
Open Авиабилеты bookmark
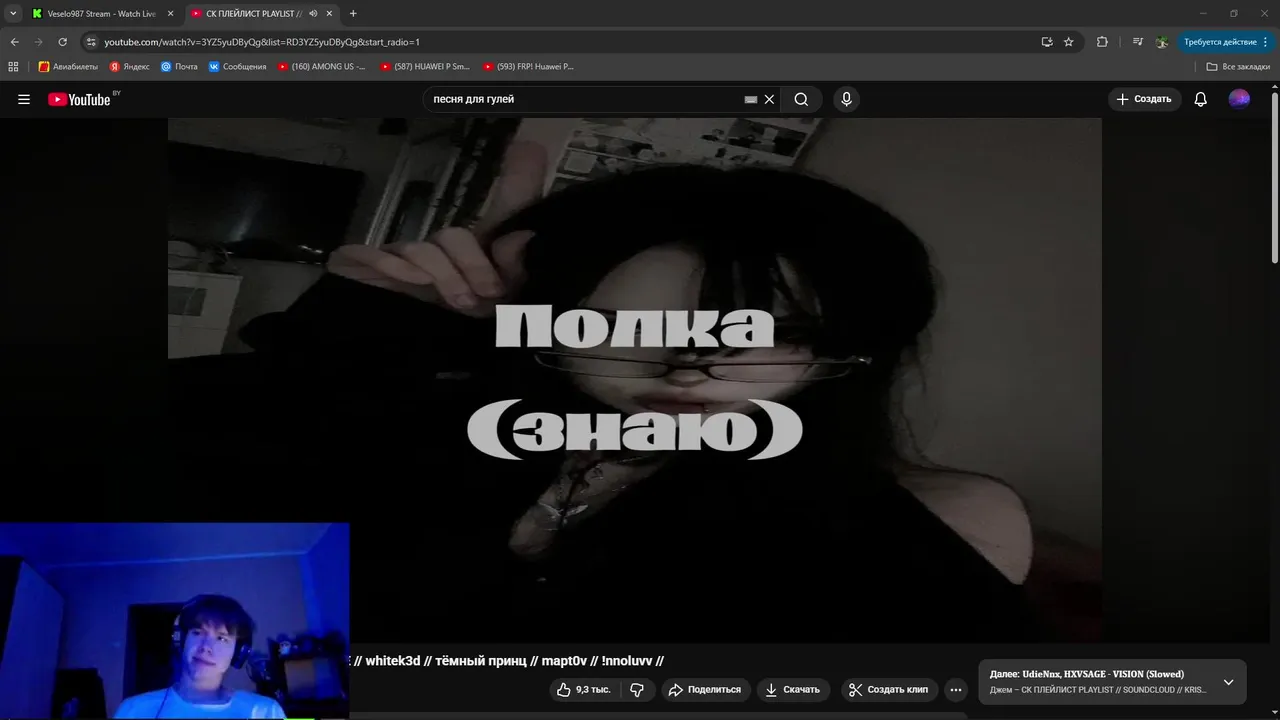click(x=68, y=67)
